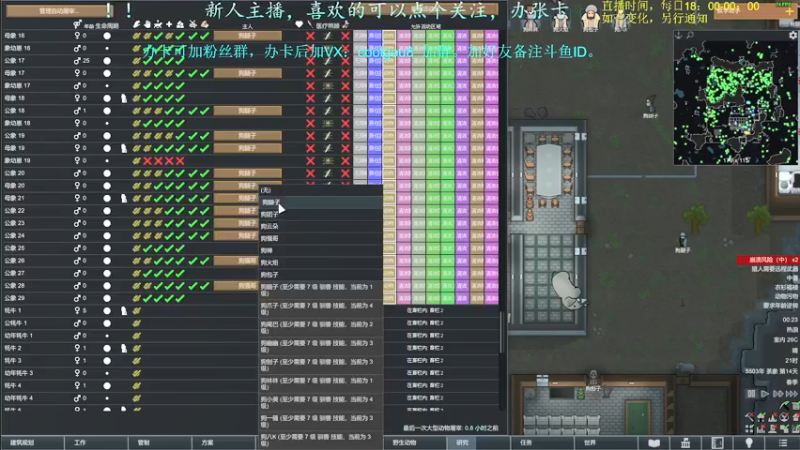Set game to fastest speed
800x450 pixels.
coord(791,394)
